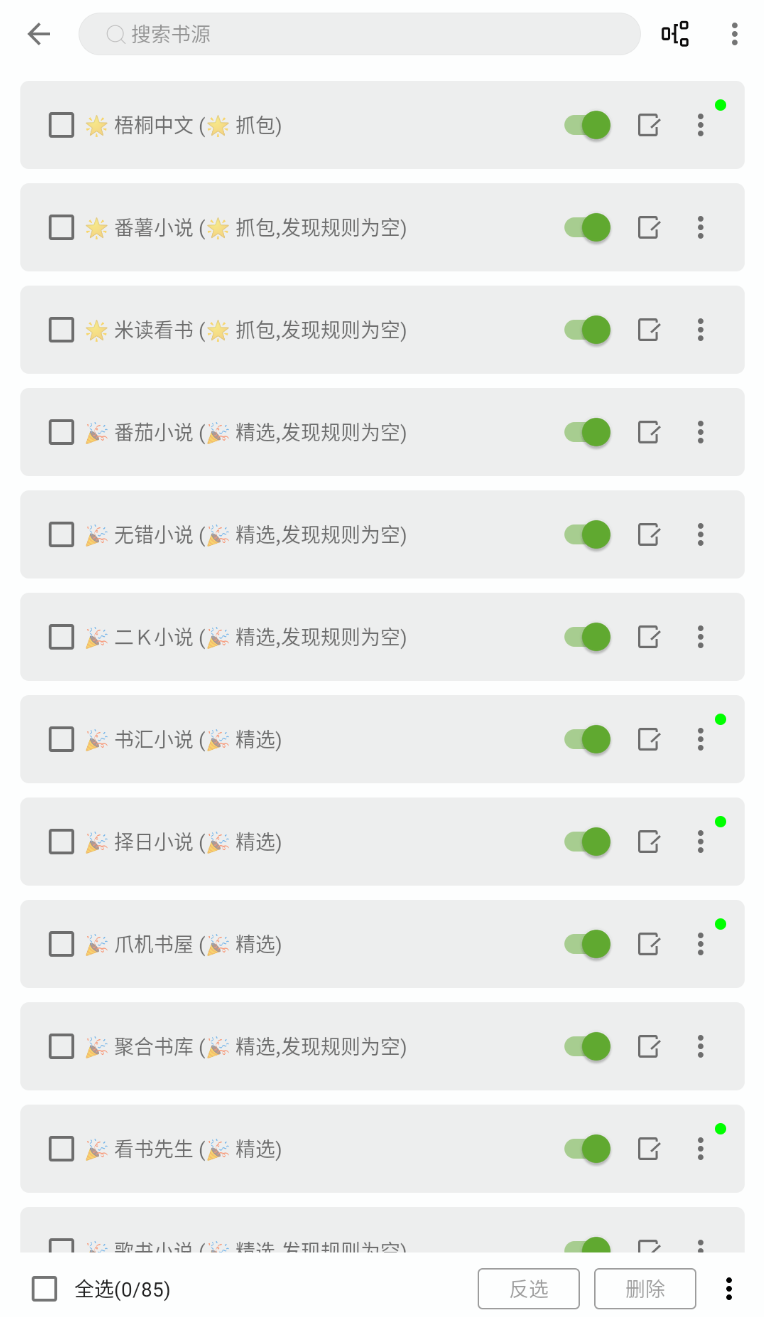The height and width of the screenshot is (1317, 764).
Task: Open more options for 二K小说
Action: click(x=700, y=637)
